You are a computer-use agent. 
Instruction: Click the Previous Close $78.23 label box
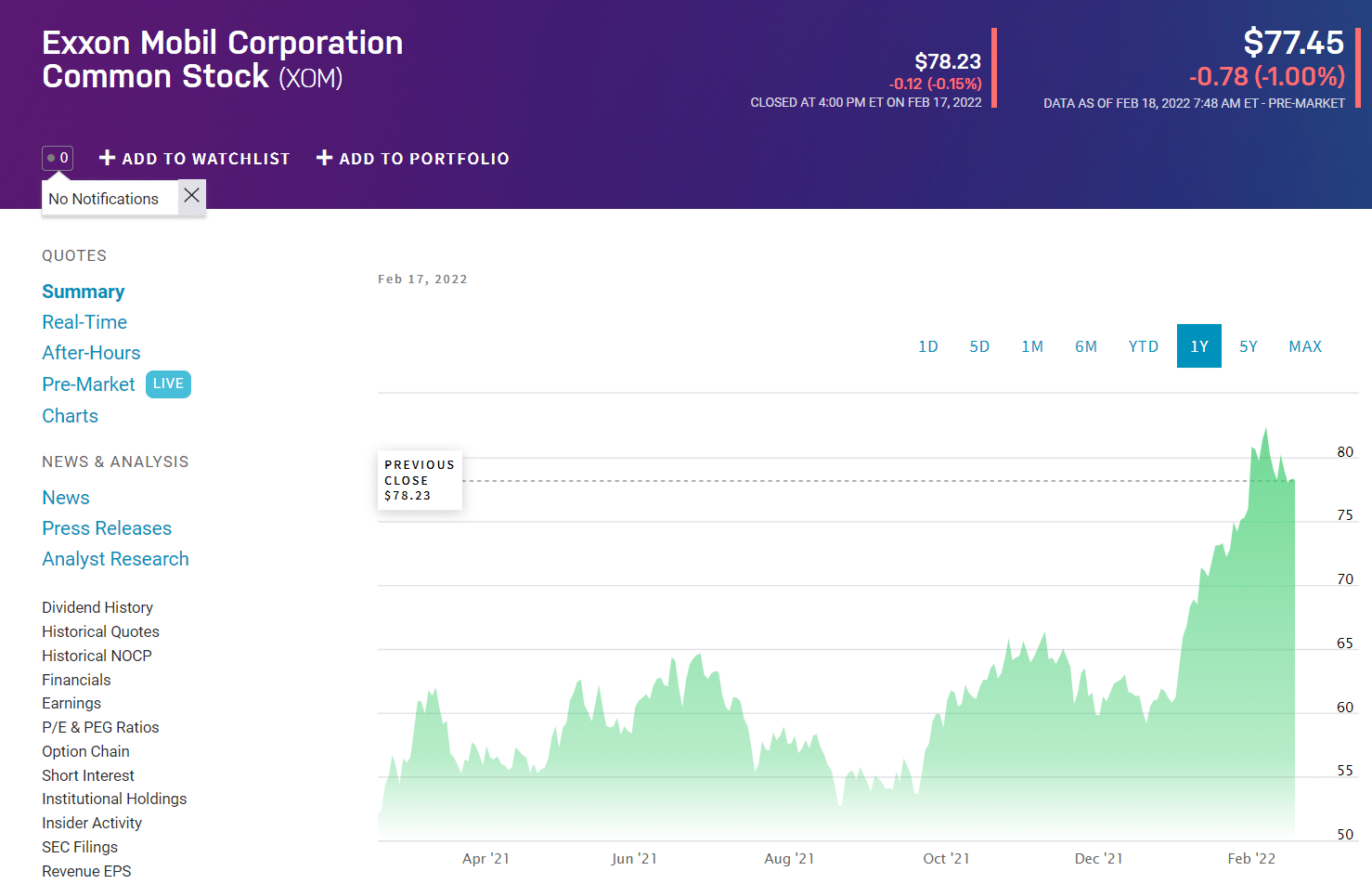[420, 480]
